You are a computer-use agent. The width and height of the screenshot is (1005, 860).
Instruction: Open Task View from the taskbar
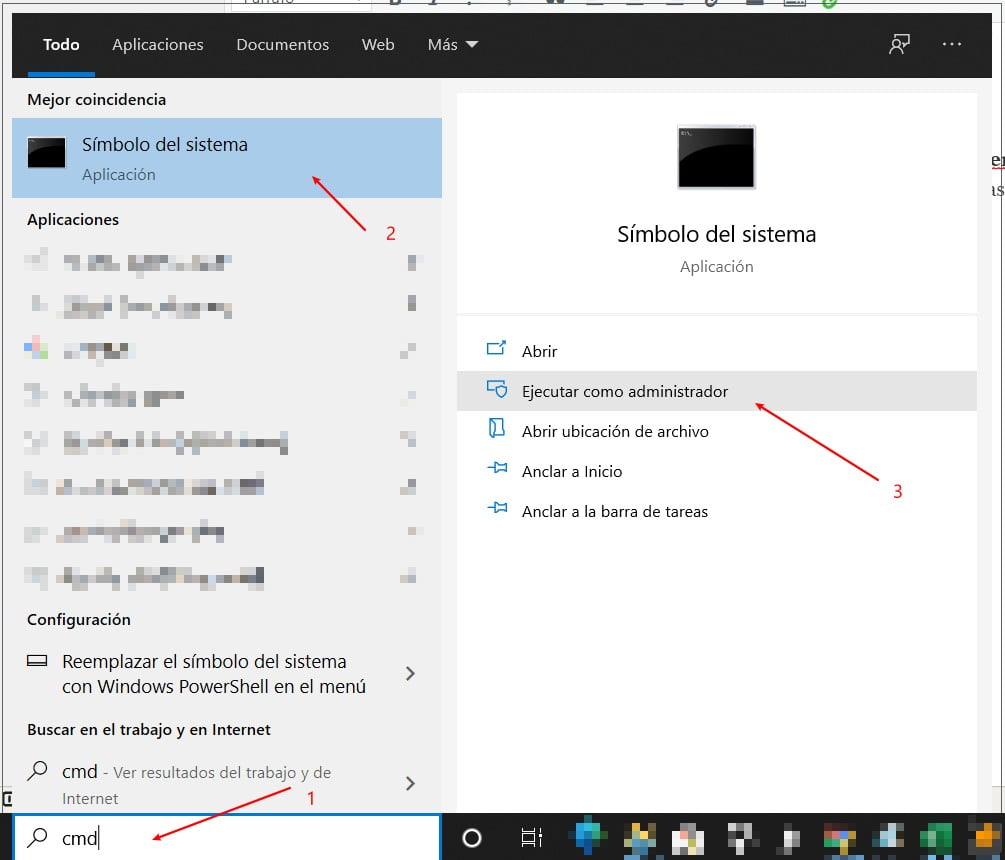(531, 838)
